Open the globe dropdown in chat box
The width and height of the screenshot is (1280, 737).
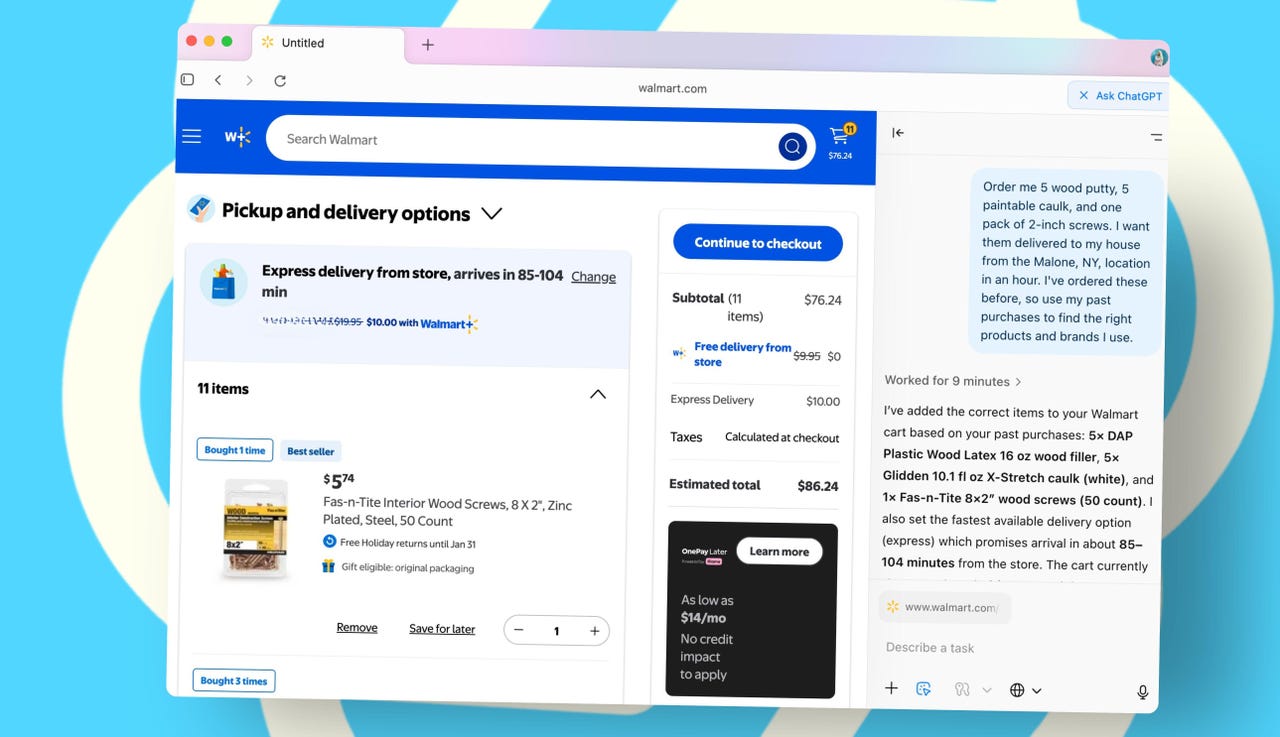(x=1025, y=690)
